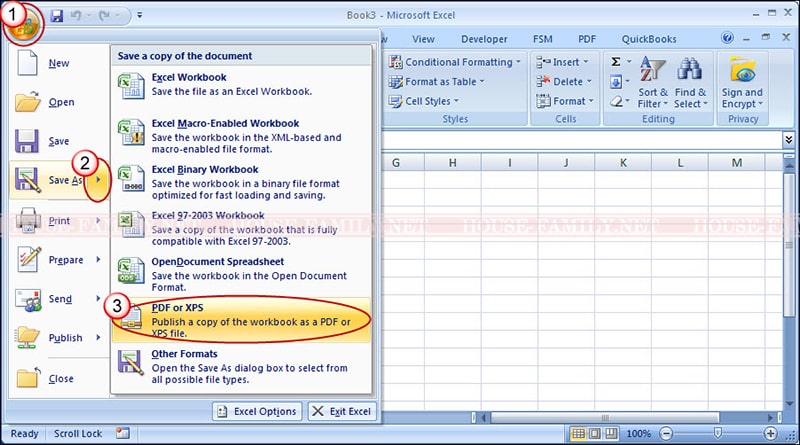This screenshot has height=445, width=800.
Task: Choose Excel Workbook save format
Action: (241, 85)
